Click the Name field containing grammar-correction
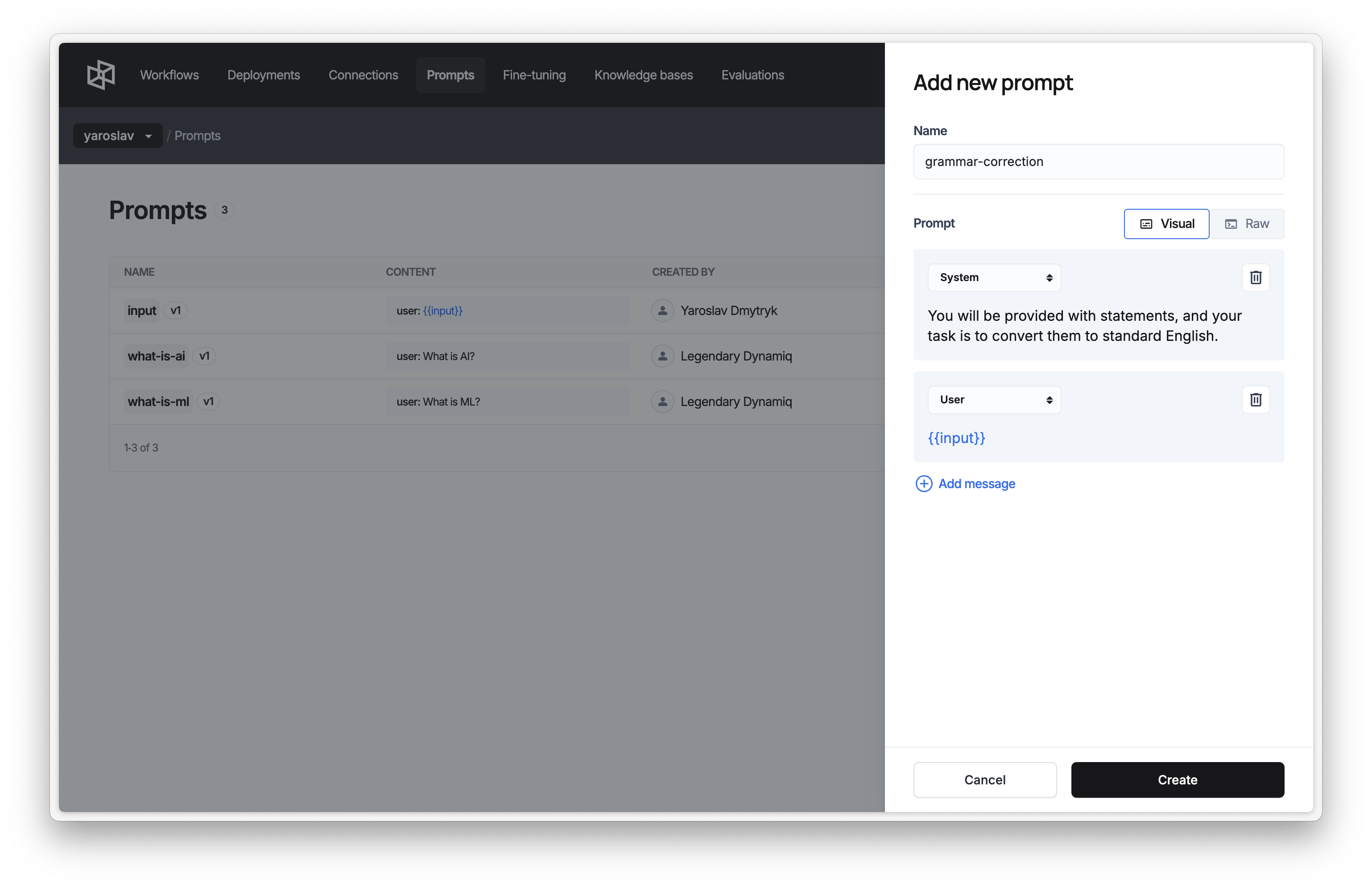The height and width of the screenshot is (887, 1372). pyautogui.click(x=1098, y=162)
